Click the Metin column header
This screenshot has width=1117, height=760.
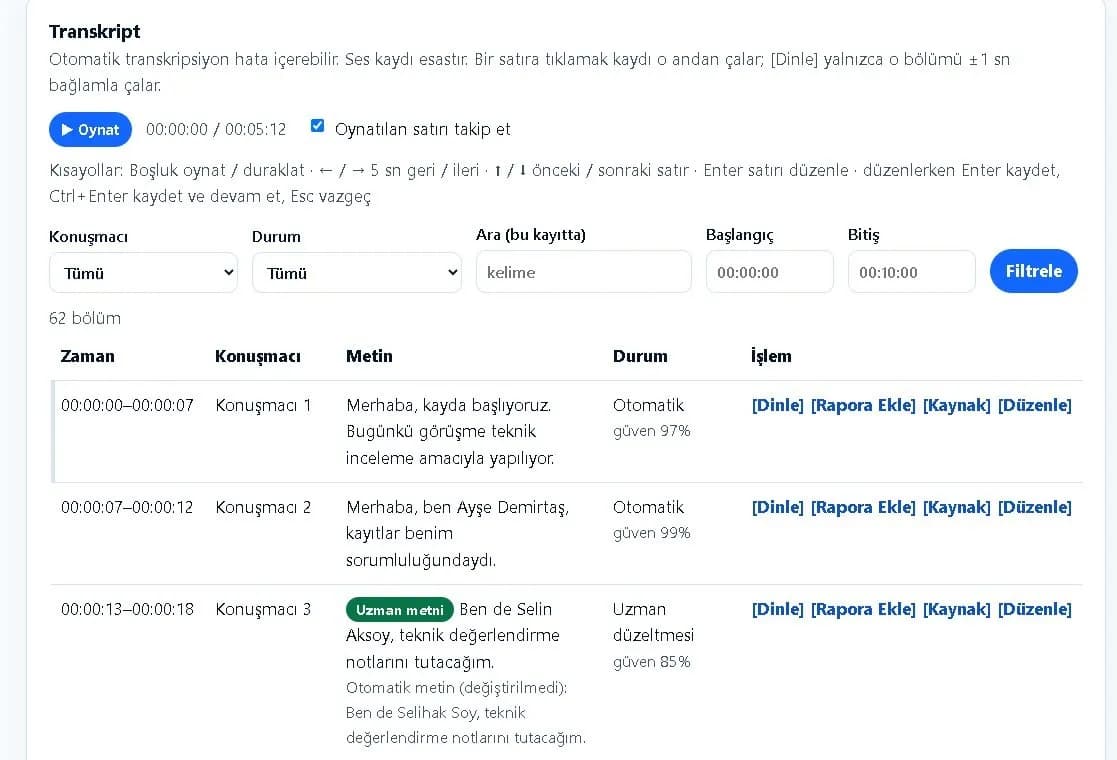click(369, 356)
